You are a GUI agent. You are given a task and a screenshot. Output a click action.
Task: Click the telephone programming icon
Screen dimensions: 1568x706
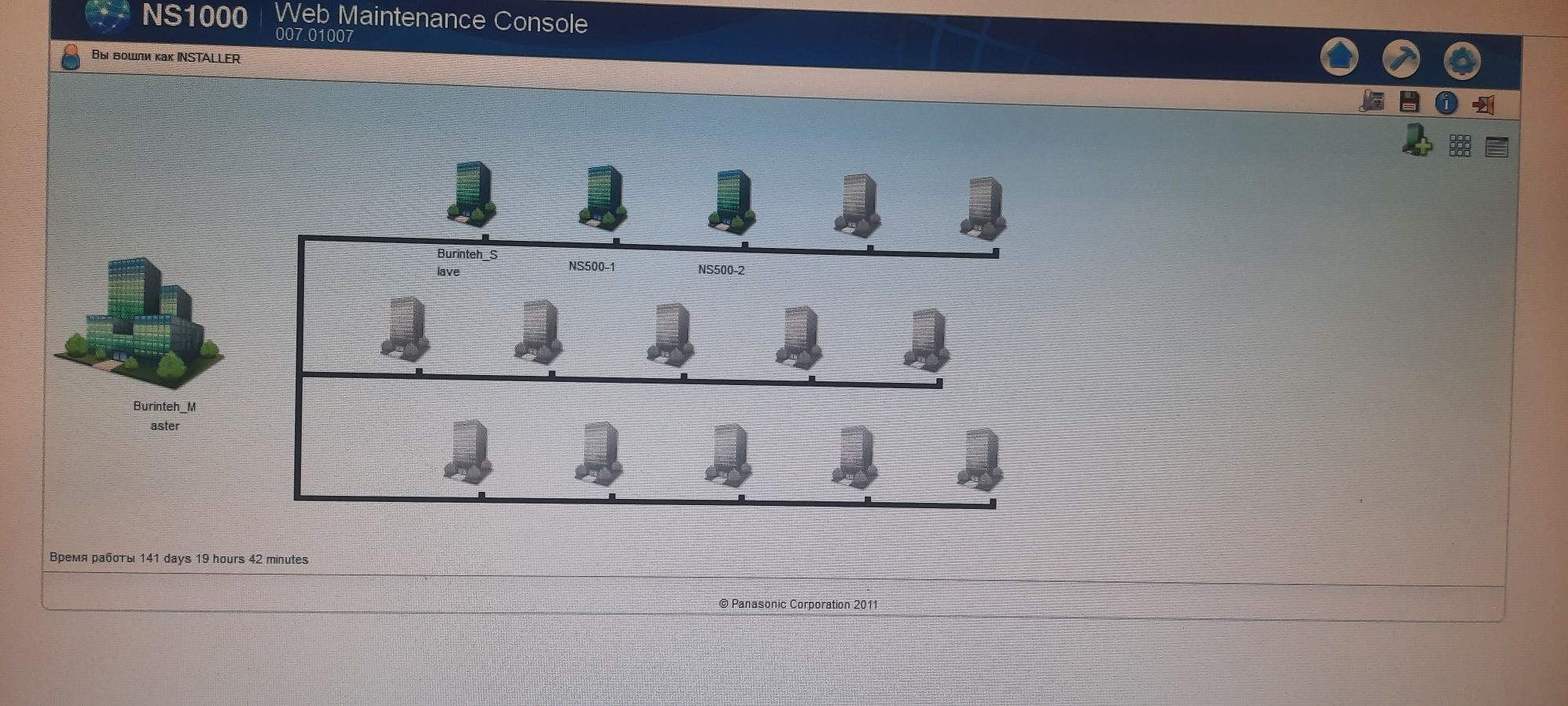(1372, 100)
